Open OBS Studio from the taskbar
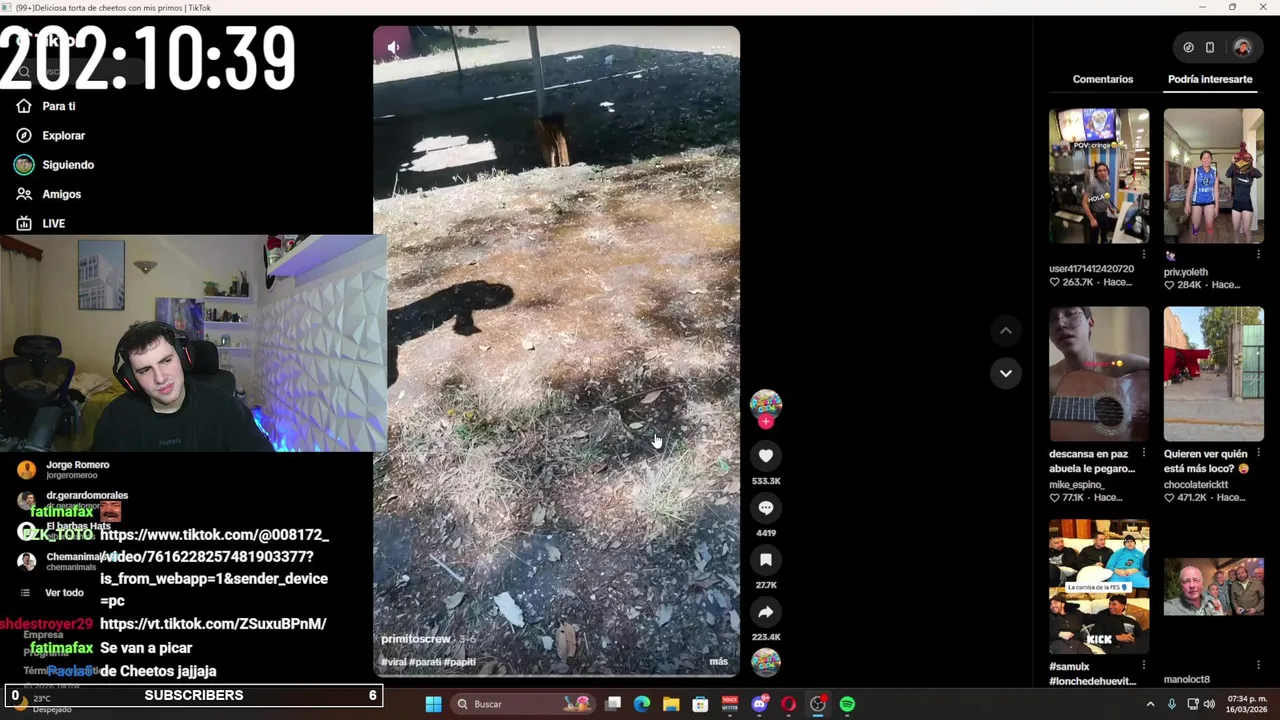 click(818, 704)
